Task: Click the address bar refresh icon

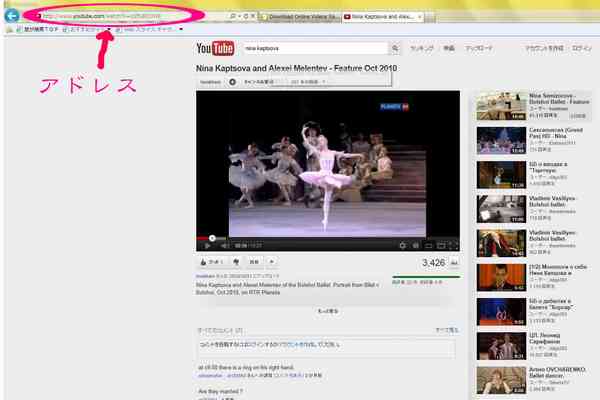Action: click(x=246, y=16)
